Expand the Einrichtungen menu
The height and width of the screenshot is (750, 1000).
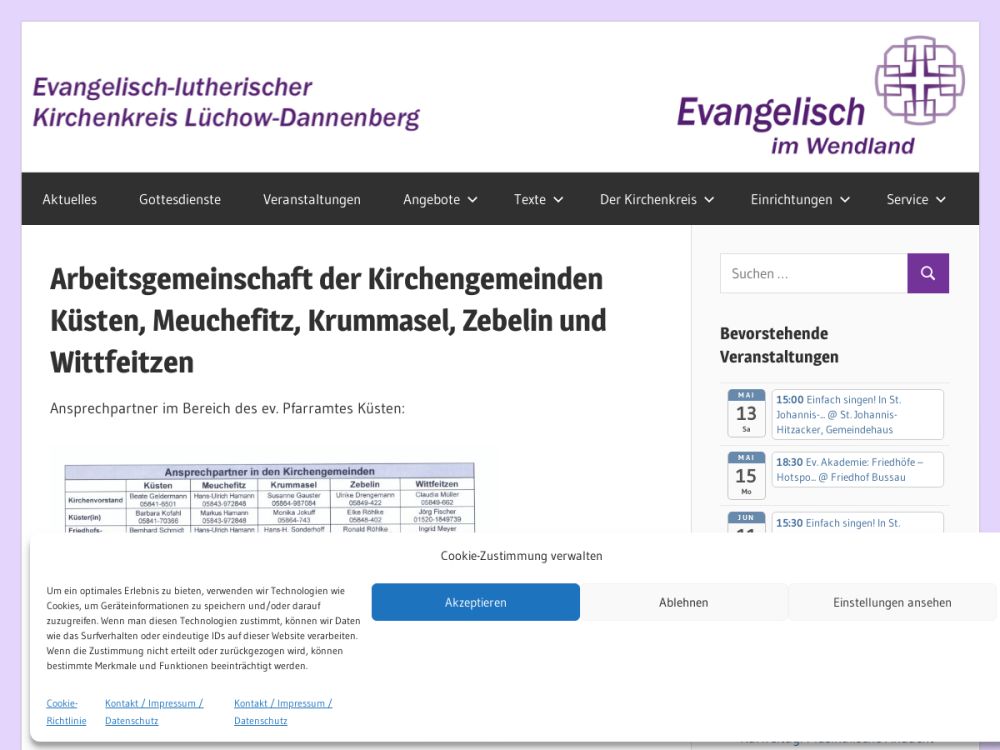pyautogui.click(x=799, y=199)
